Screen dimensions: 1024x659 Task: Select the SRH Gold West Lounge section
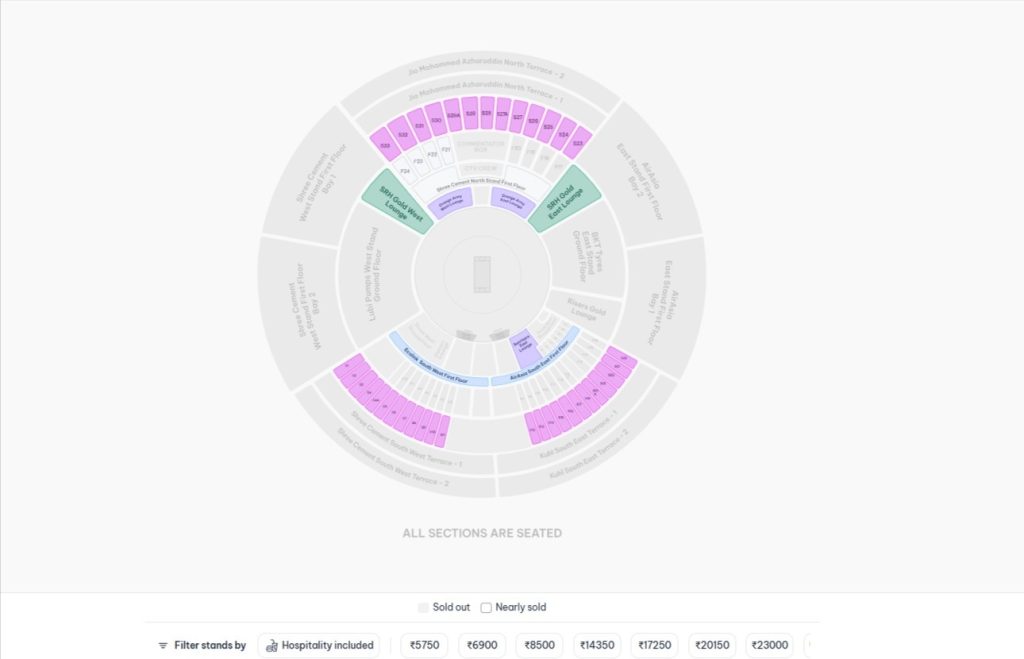pyautogui.click(x=397, y=202)
